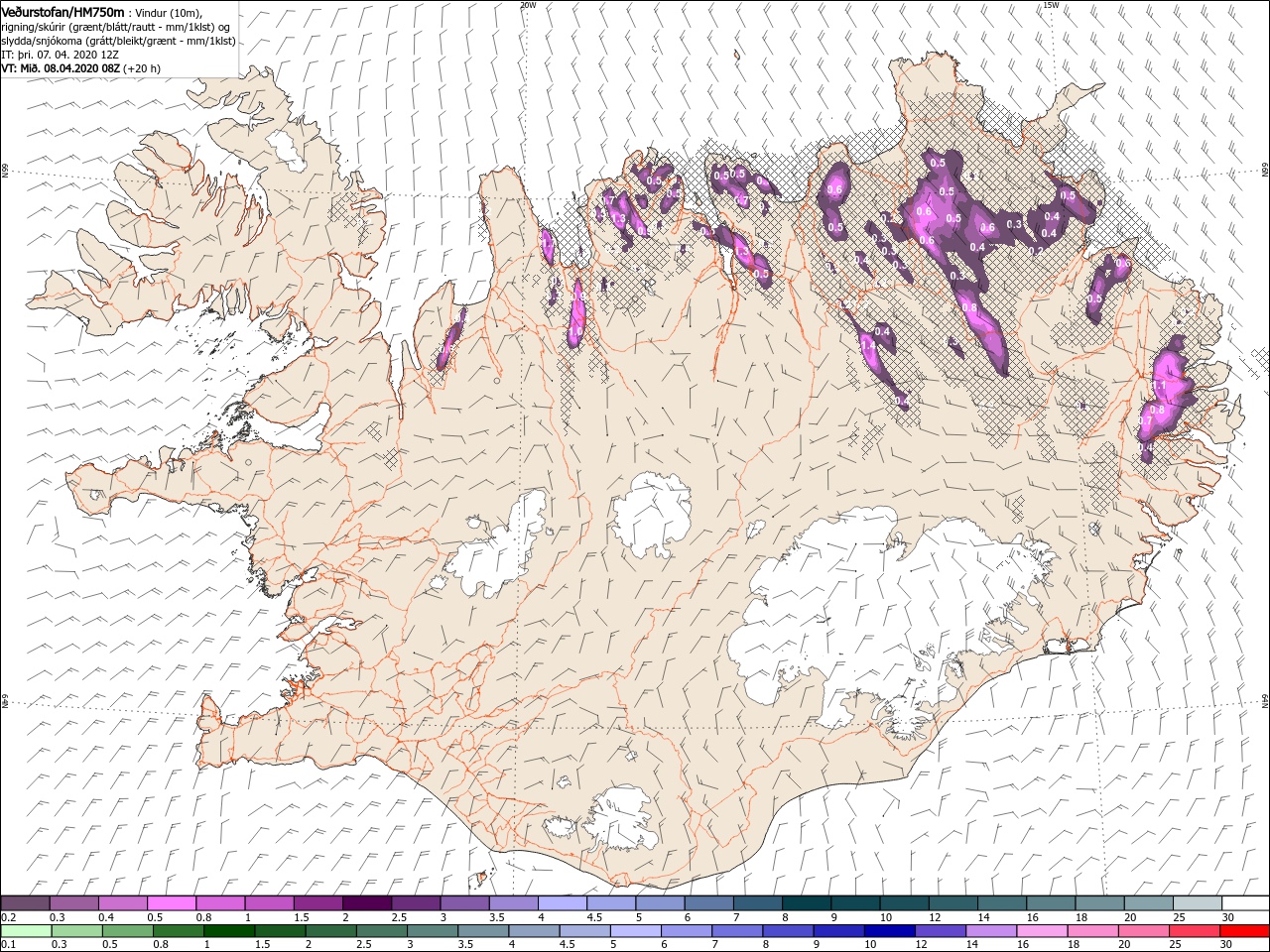The height and width of the screenshot is (952, 1270).
Task: Click the white Hofsjökull glacier in central Iceland
Action: [x=653, y=516]
